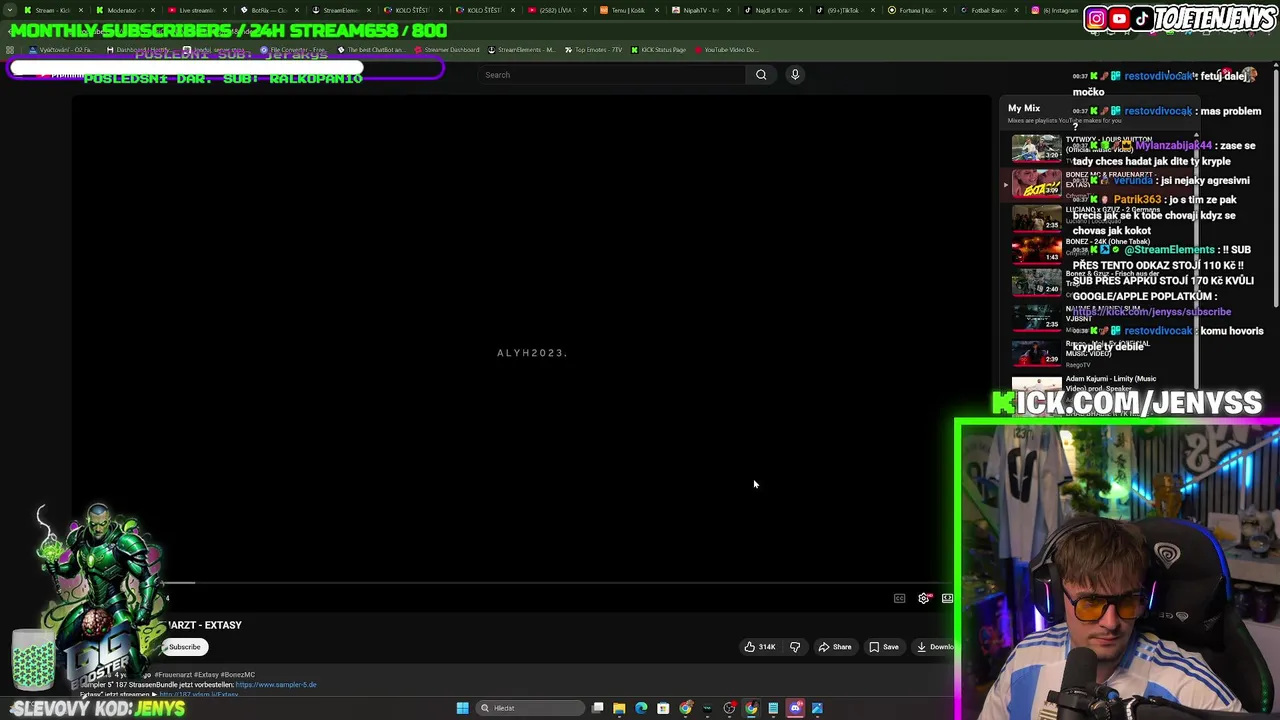Open Streamer Dashboard bookmark

pyautogui.click(x=447, y=50)
